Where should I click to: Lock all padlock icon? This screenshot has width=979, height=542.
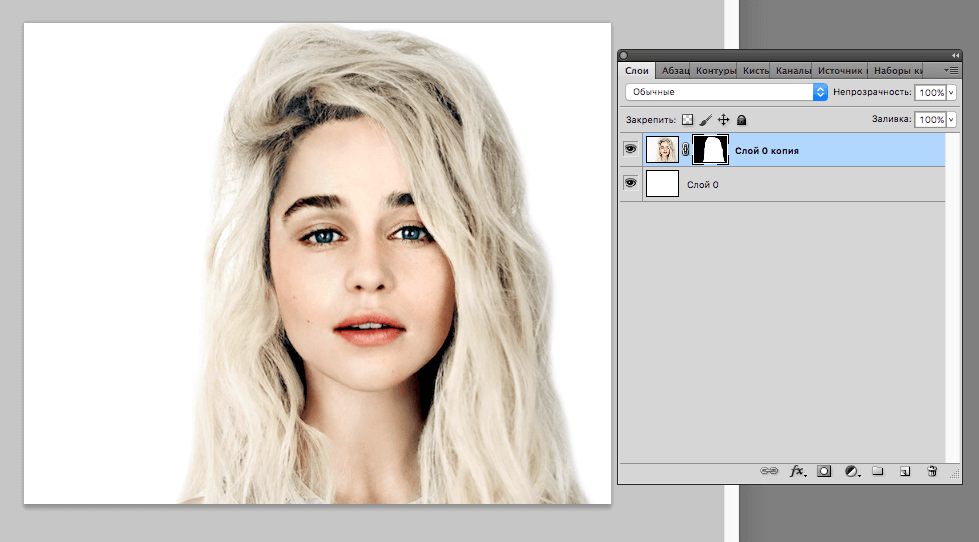point(741,119)
